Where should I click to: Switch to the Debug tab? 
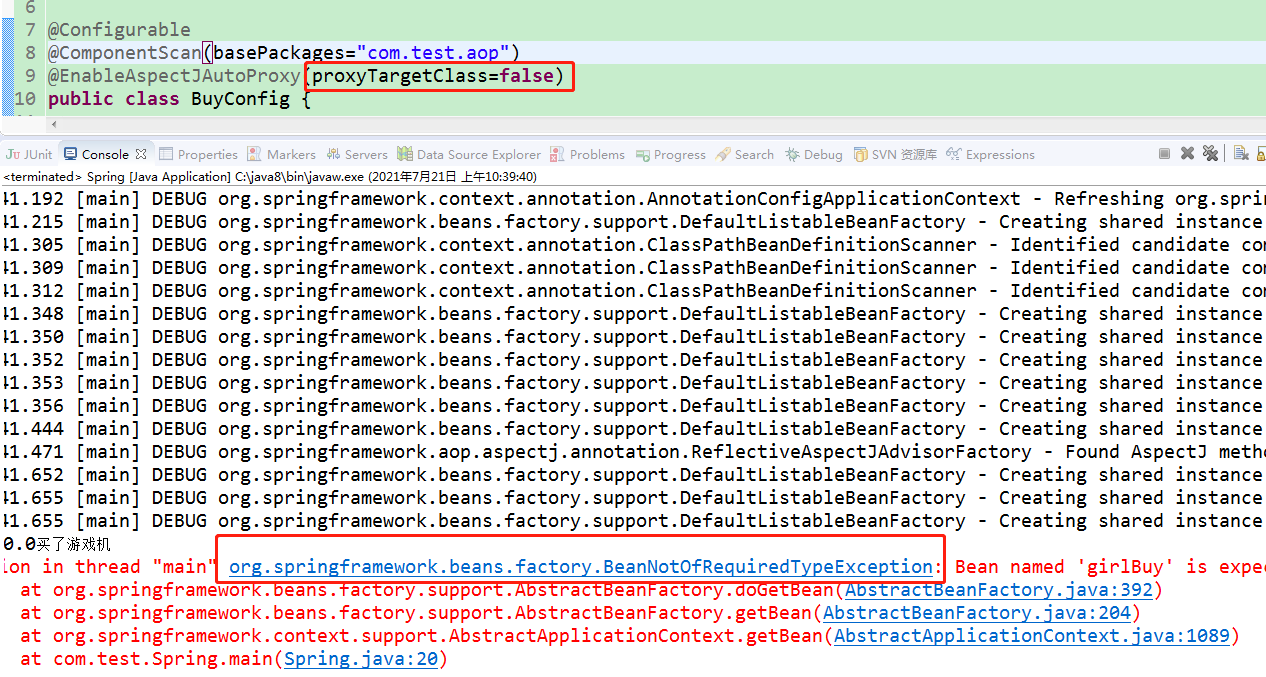click(x=814, y=154)
